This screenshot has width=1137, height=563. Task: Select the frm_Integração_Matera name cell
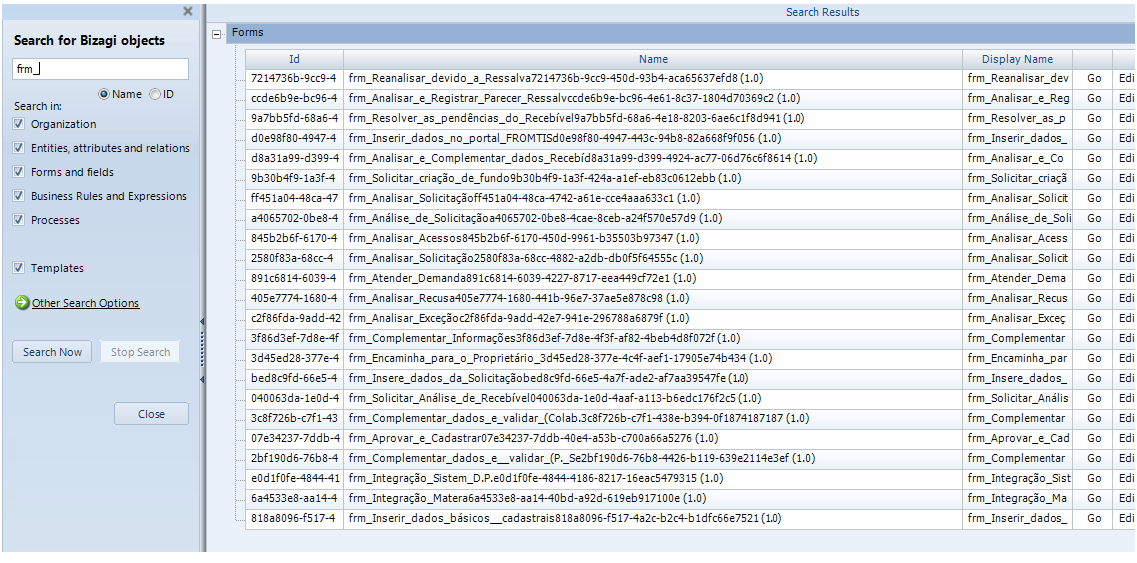[653, 498]
